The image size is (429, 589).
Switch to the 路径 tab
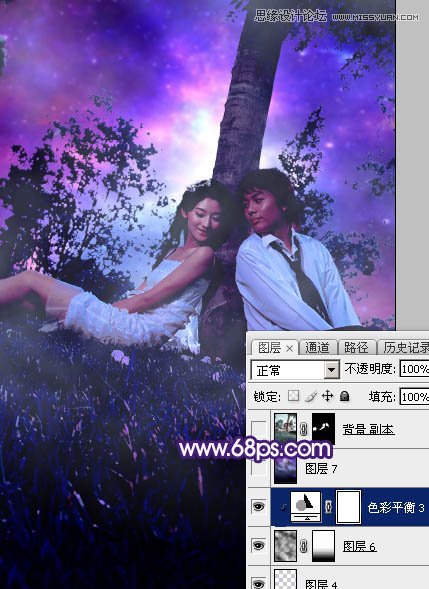pyautogui.click(x=356, y=348)
